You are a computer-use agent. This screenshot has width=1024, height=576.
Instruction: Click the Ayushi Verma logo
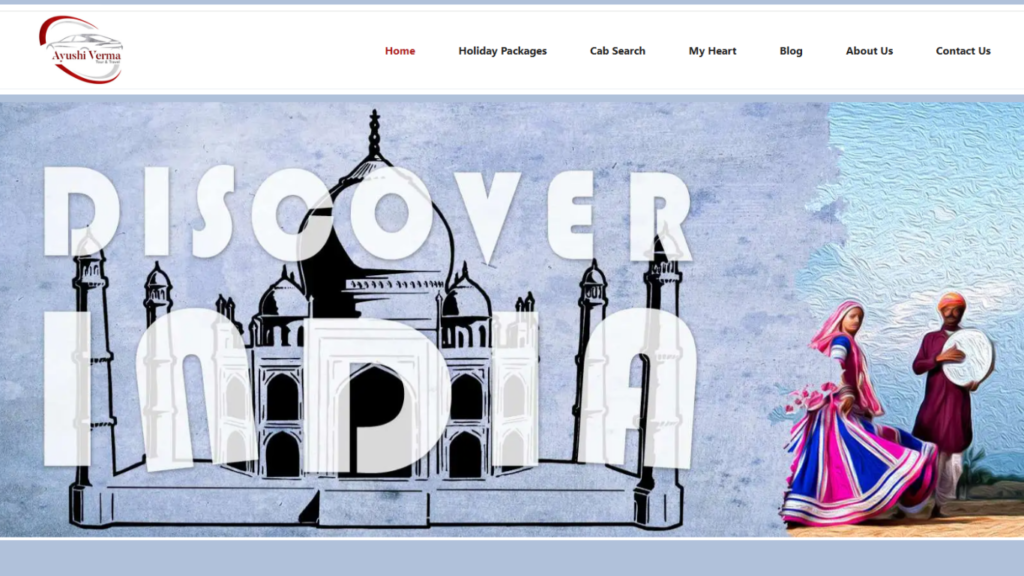(81, 50)
